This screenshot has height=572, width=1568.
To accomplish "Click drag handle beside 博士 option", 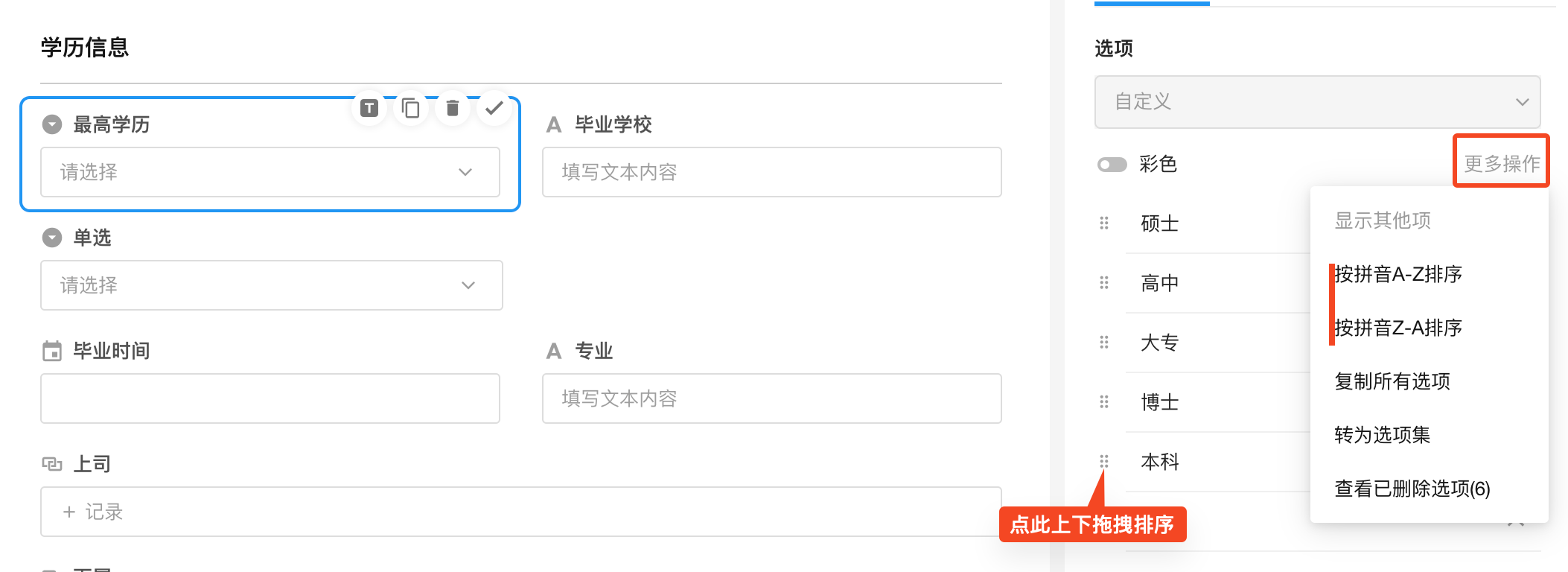I will 1104,401.
